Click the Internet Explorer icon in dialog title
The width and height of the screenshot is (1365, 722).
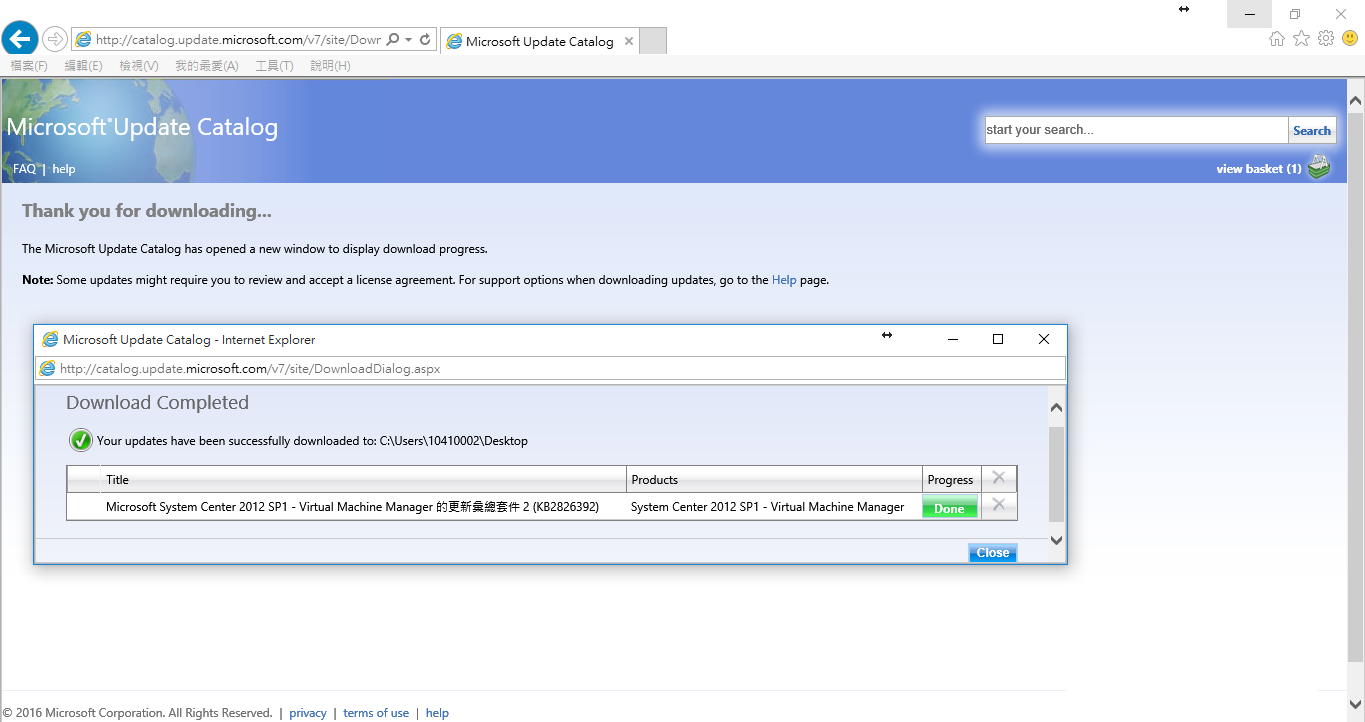[50, 339]
